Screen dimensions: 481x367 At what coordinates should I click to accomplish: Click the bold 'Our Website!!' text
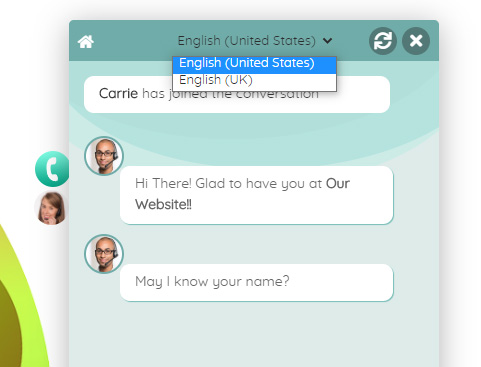[242, 194]
